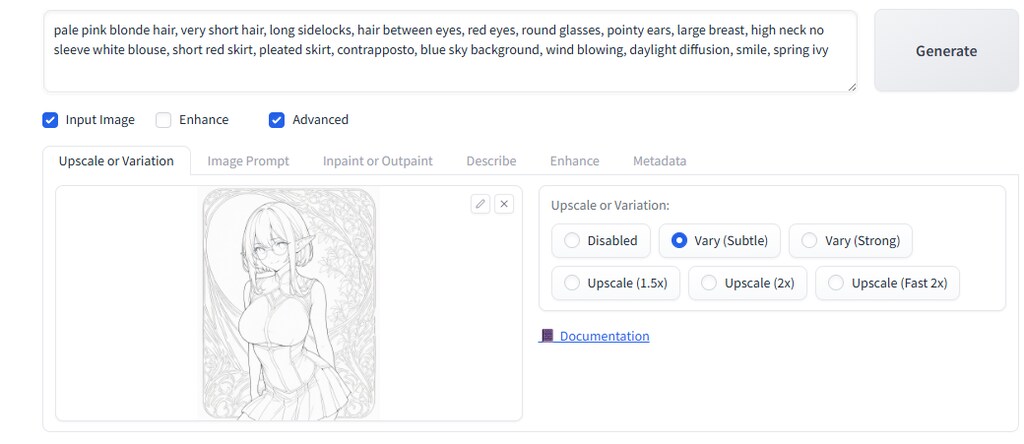Switch to the Image Prompt tab

[x=248, y=161]
